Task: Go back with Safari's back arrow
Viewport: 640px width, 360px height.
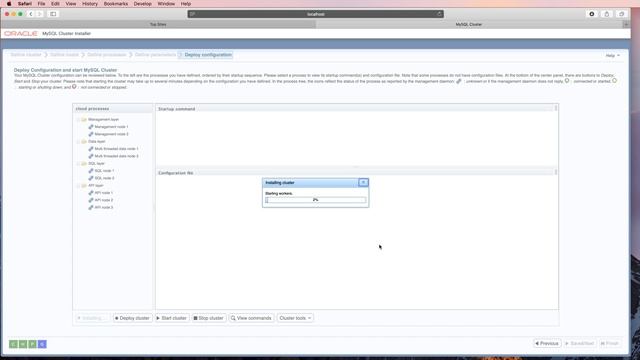Action: click(x=31, y=14)
